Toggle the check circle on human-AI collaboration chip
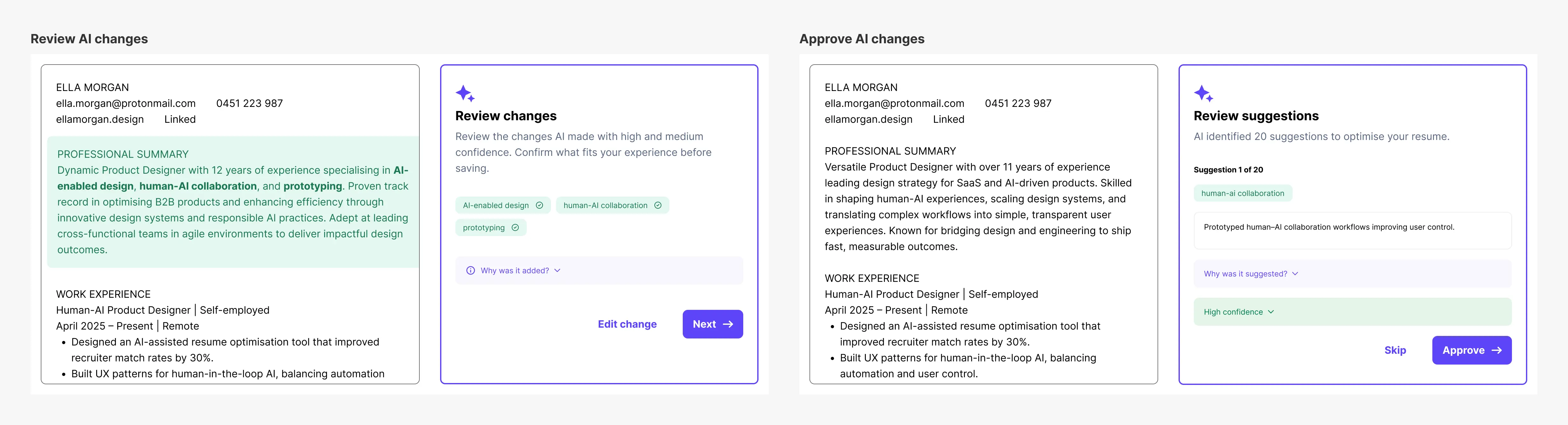This screenshot has width=1568, height=425. [x=658, y=206]
